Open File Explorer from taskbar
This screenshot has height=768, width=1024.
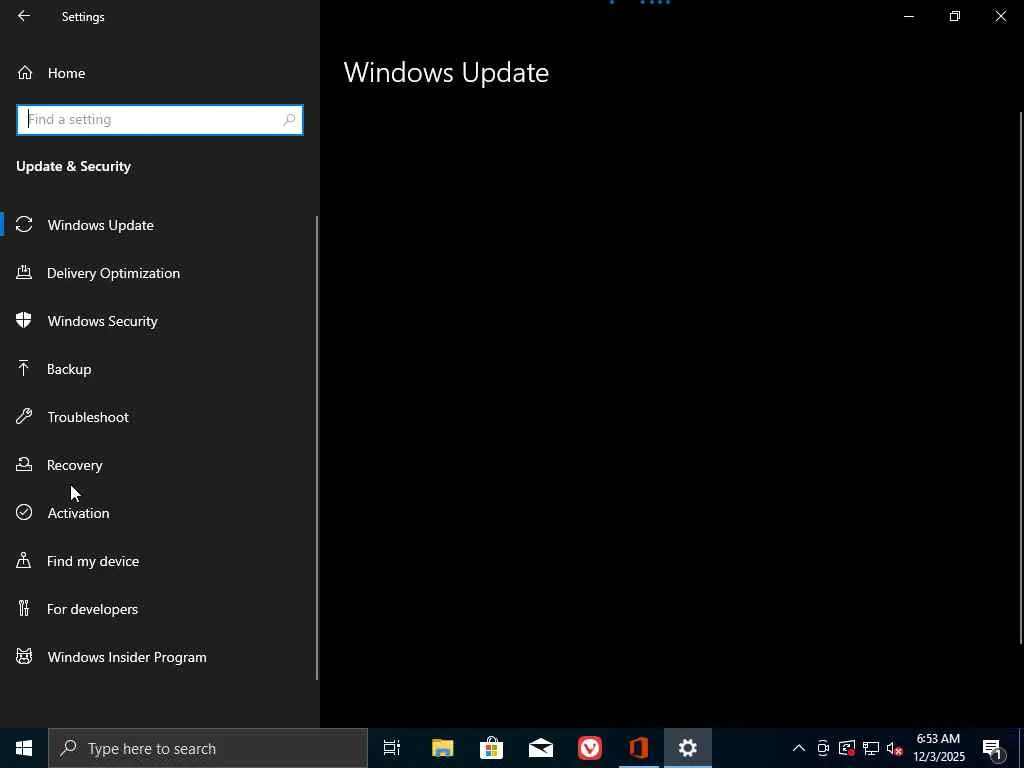(442, 748)
